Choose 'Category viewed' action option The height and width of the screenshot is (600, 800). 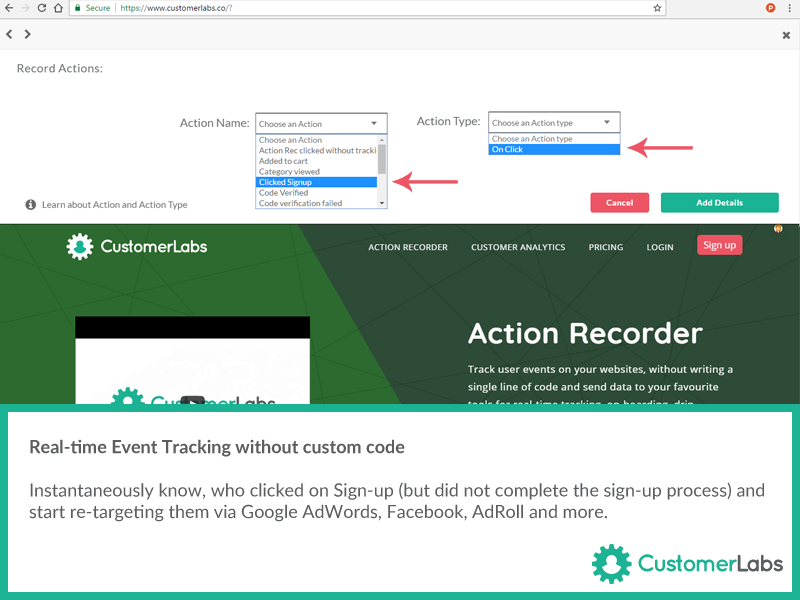[316, 171]
